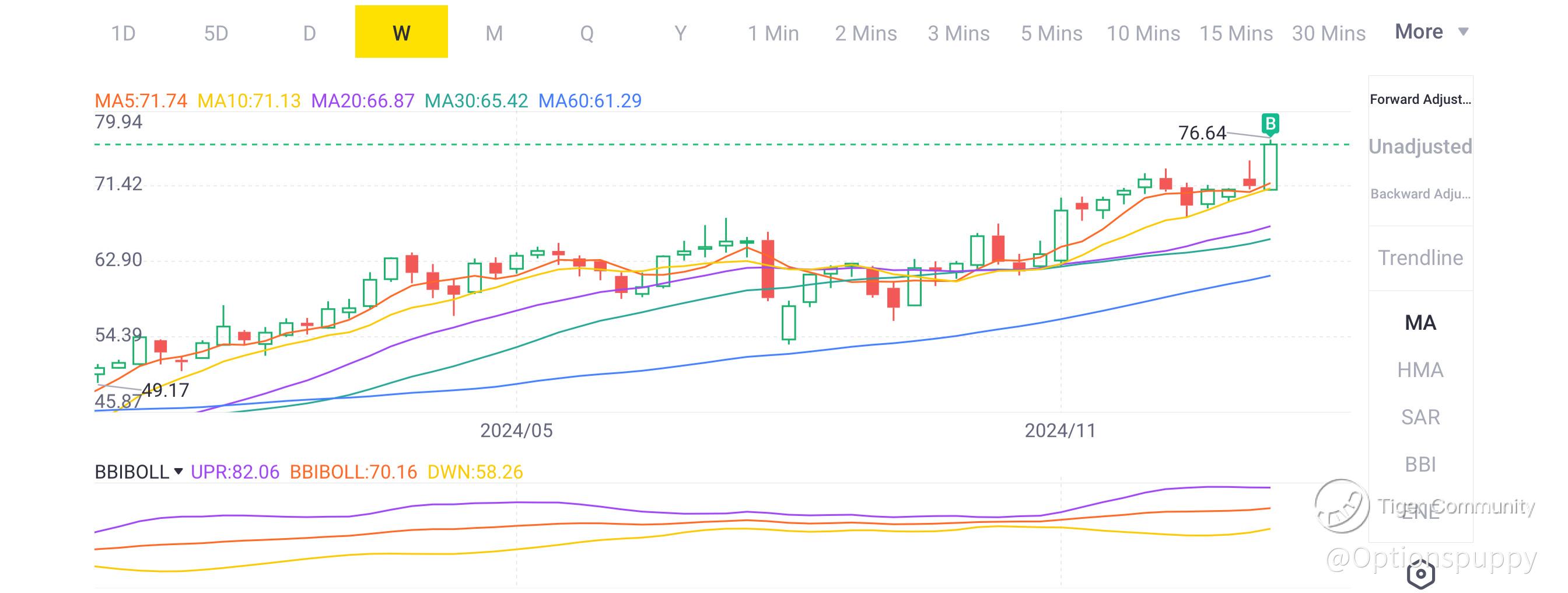The width and height of the screenshot is (1568, 593).
Task: Click the MA60 blue legend label
Action: (589, 100)
